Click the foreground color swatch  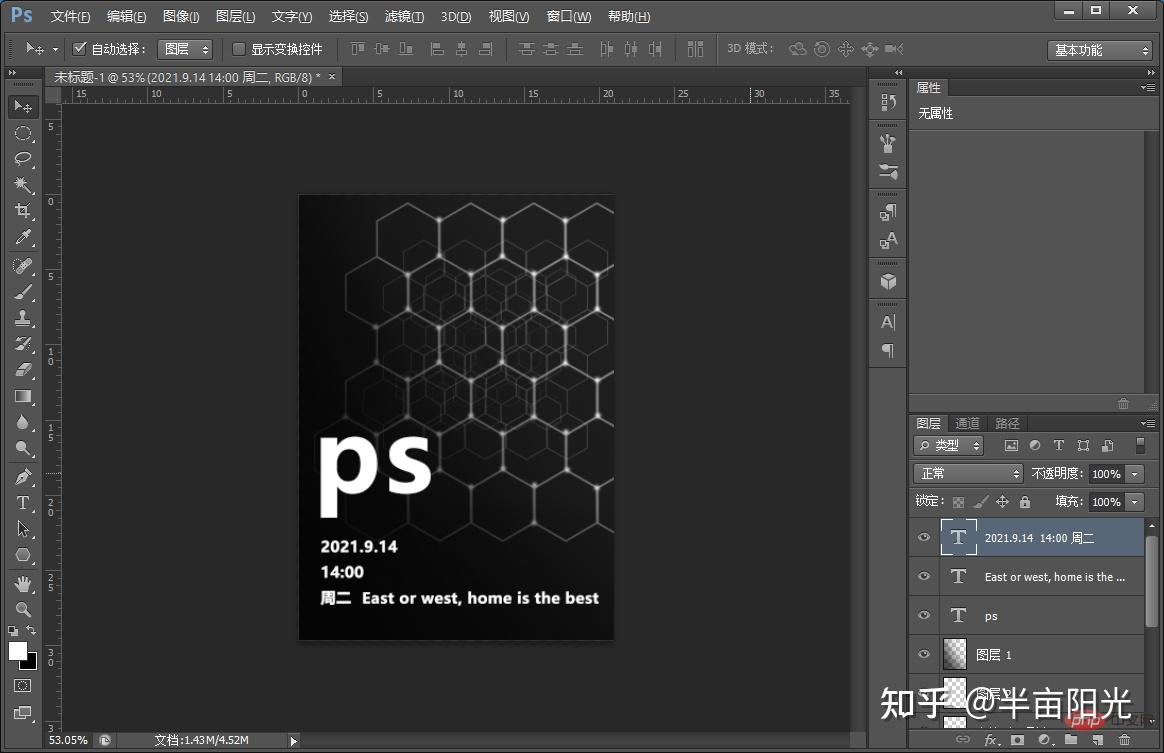pyautogui.click(x=18, y=651)
